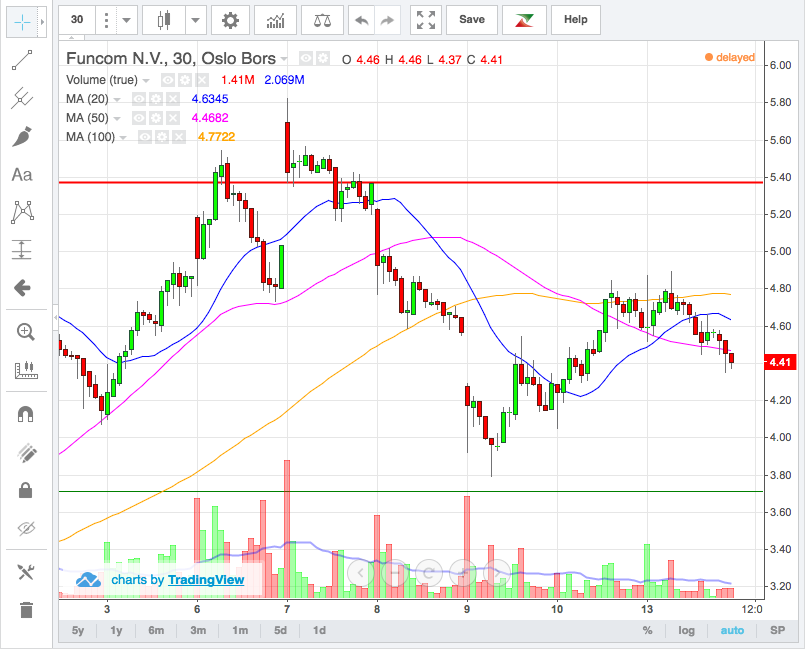Toggle lock all drawing tools
806x650 pixels.
tap(25, 490)
